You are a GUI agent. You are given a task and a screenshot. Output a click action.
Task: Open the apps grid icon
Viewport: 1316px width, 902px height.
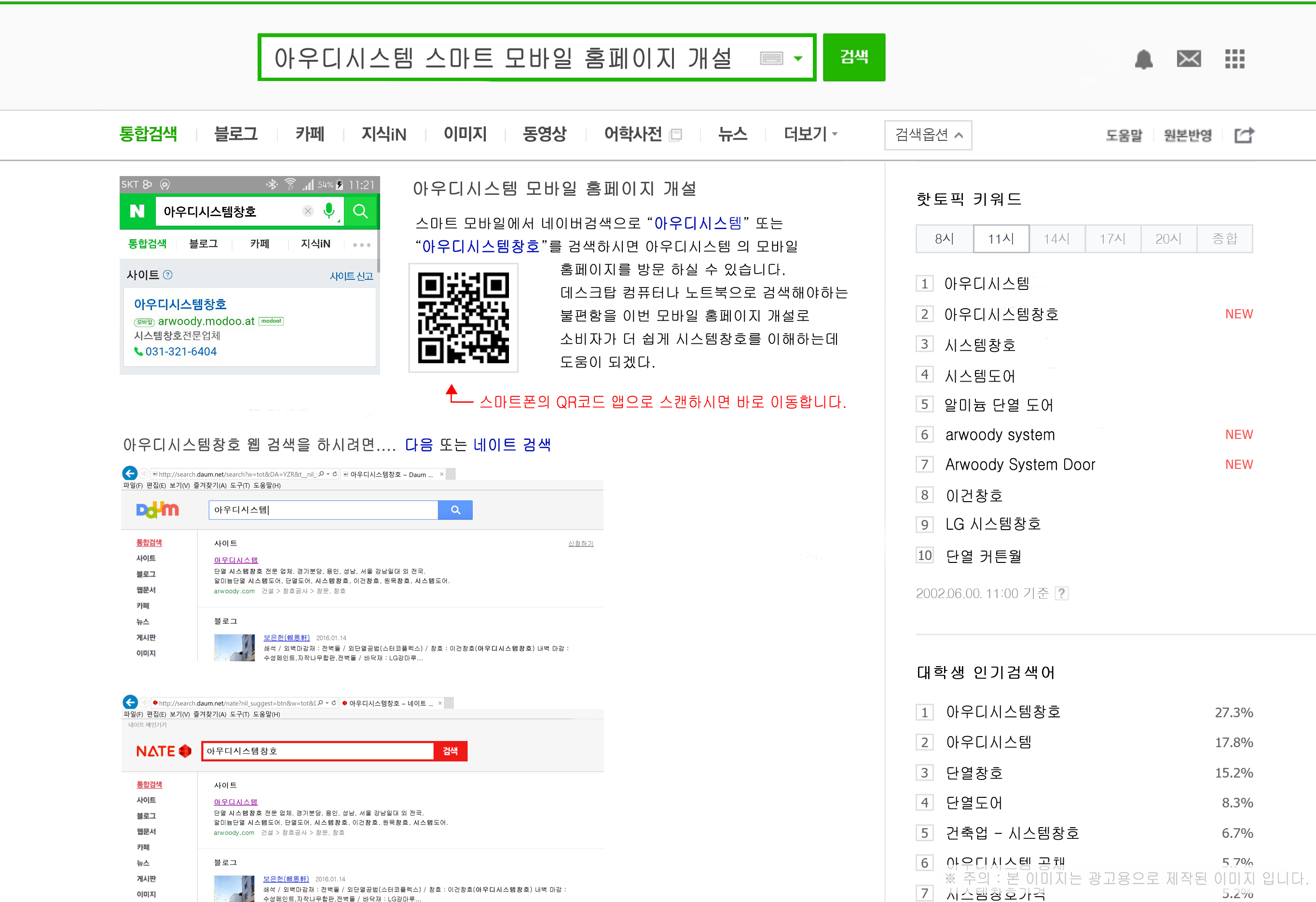click(x=1234, y=58)
